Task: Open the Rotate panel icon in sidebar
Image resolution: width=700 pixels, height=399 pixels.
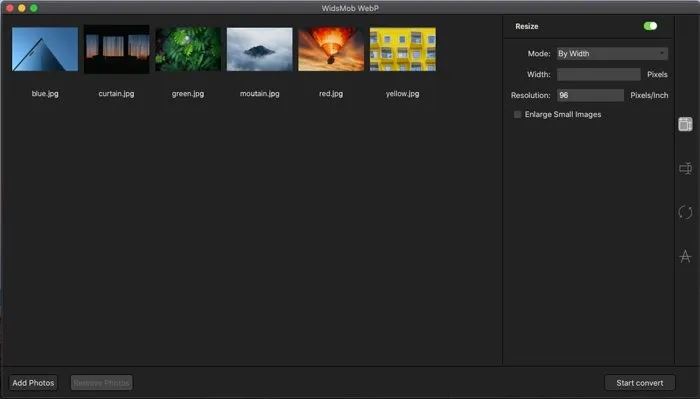Action: tap(685, 212)
